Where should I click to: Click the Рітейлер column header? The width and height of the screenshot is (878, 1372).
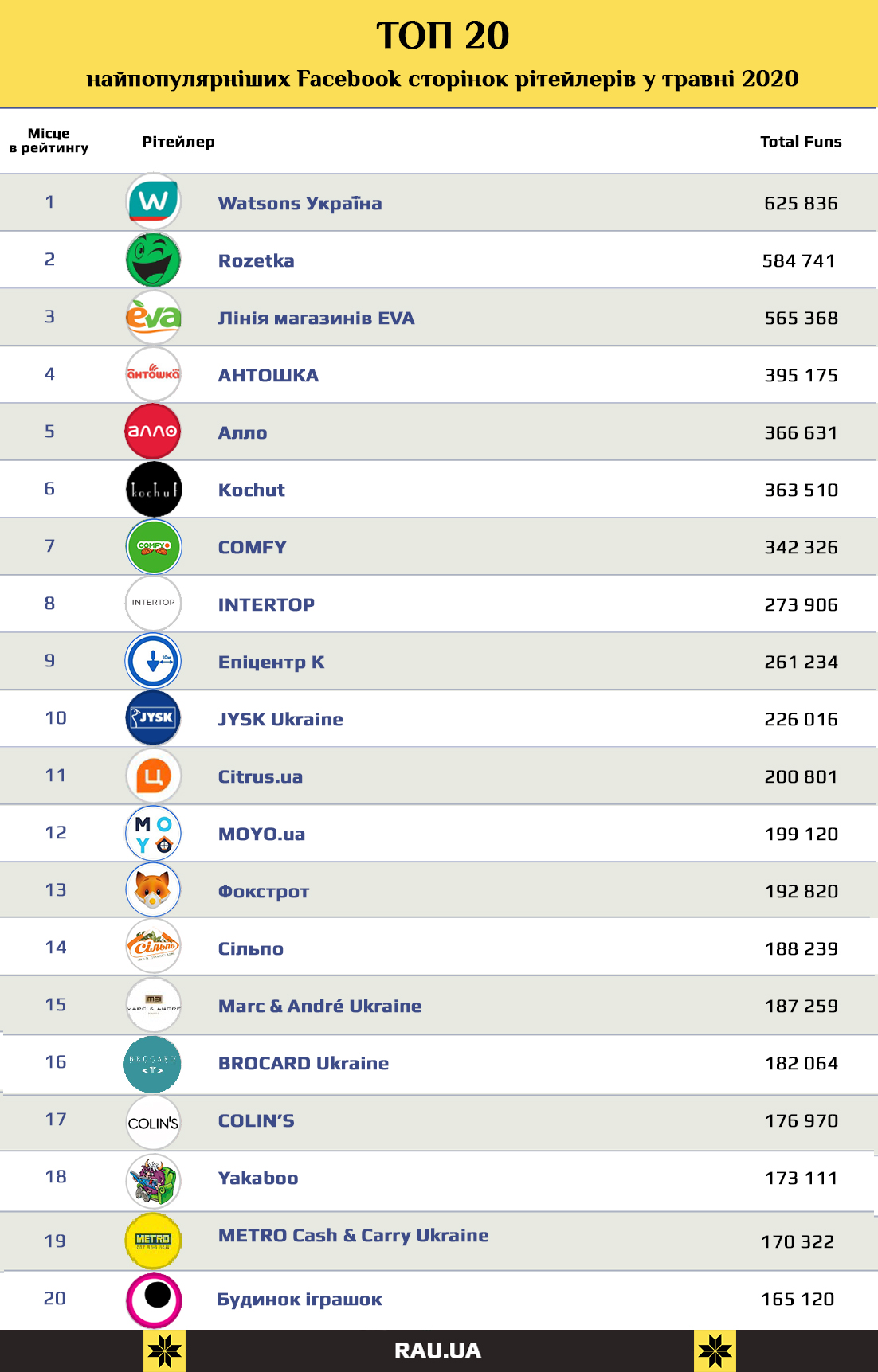tap(178, 142)
